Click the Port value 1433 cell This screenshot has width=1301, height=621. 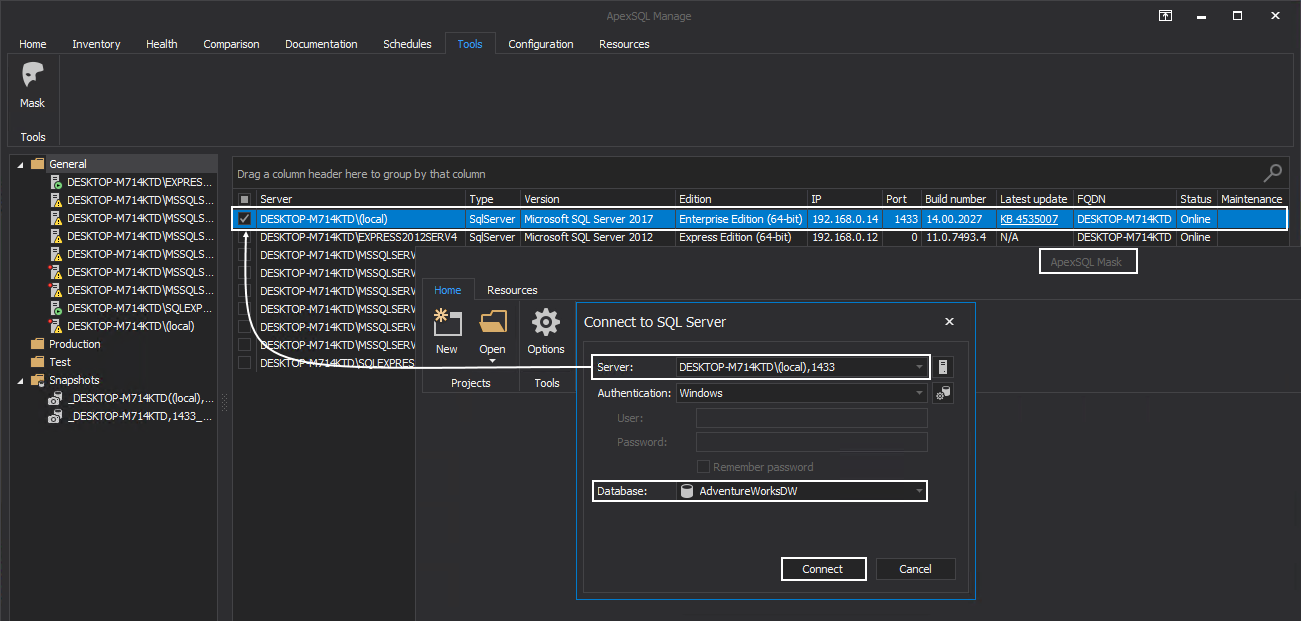(x=902, y=219)
